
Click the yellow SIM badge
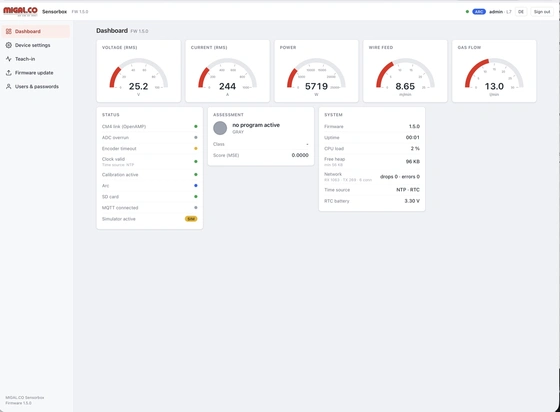[x=191, y=219]
